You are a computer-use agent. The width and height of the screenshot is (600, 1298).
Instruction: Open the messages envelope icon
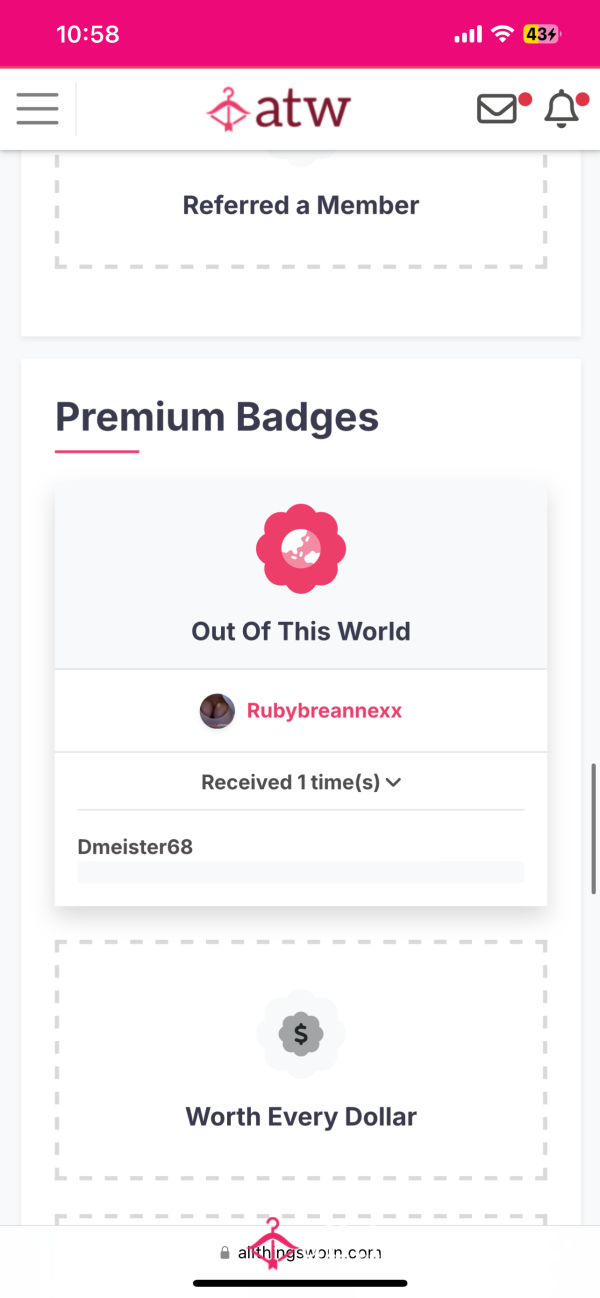click(x=497, y=108)
